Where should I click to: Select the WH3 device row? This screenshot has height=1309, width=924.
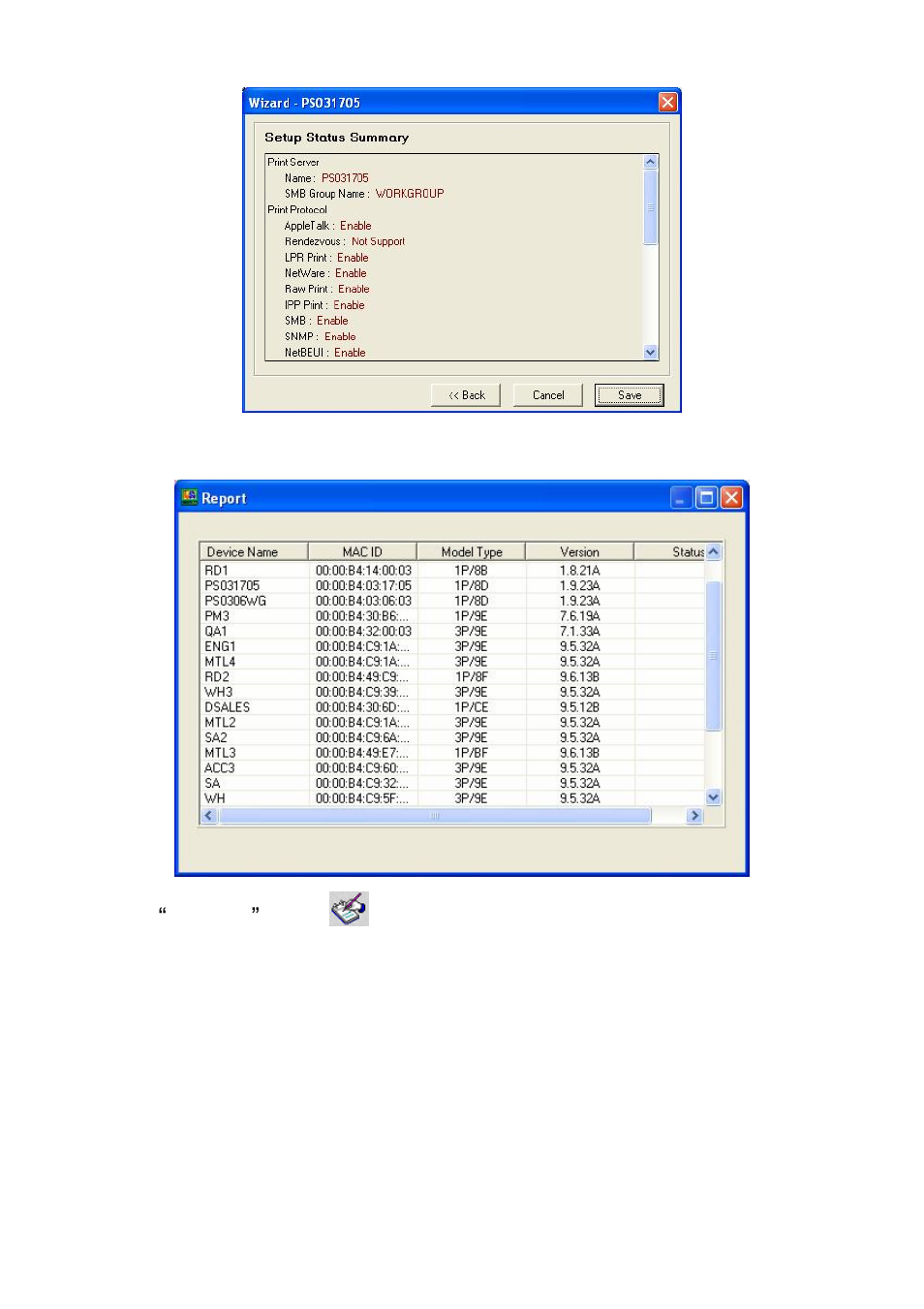coord(451,692)
